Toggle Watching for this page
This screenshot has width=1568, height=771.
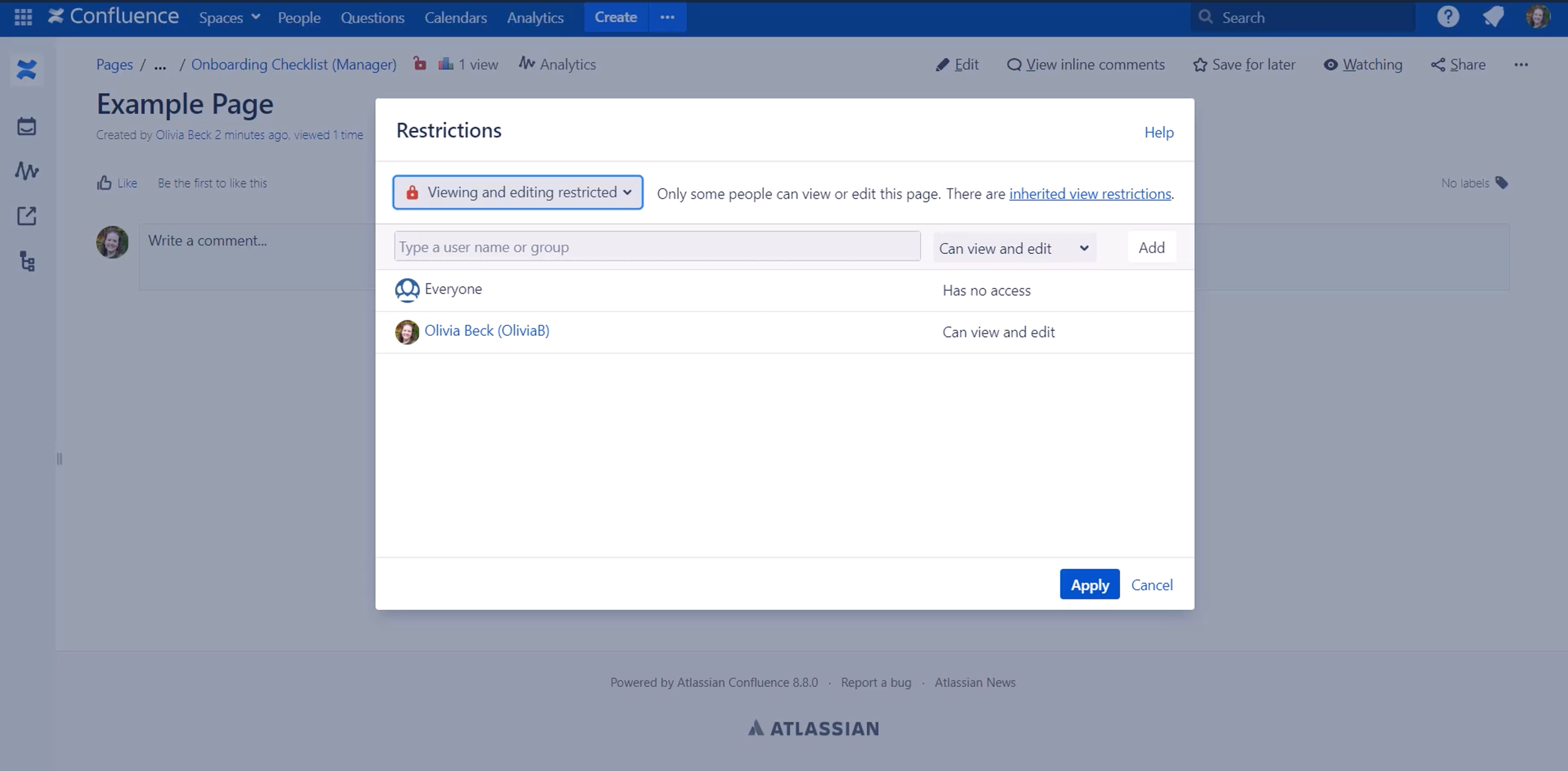click(1364, 64)
